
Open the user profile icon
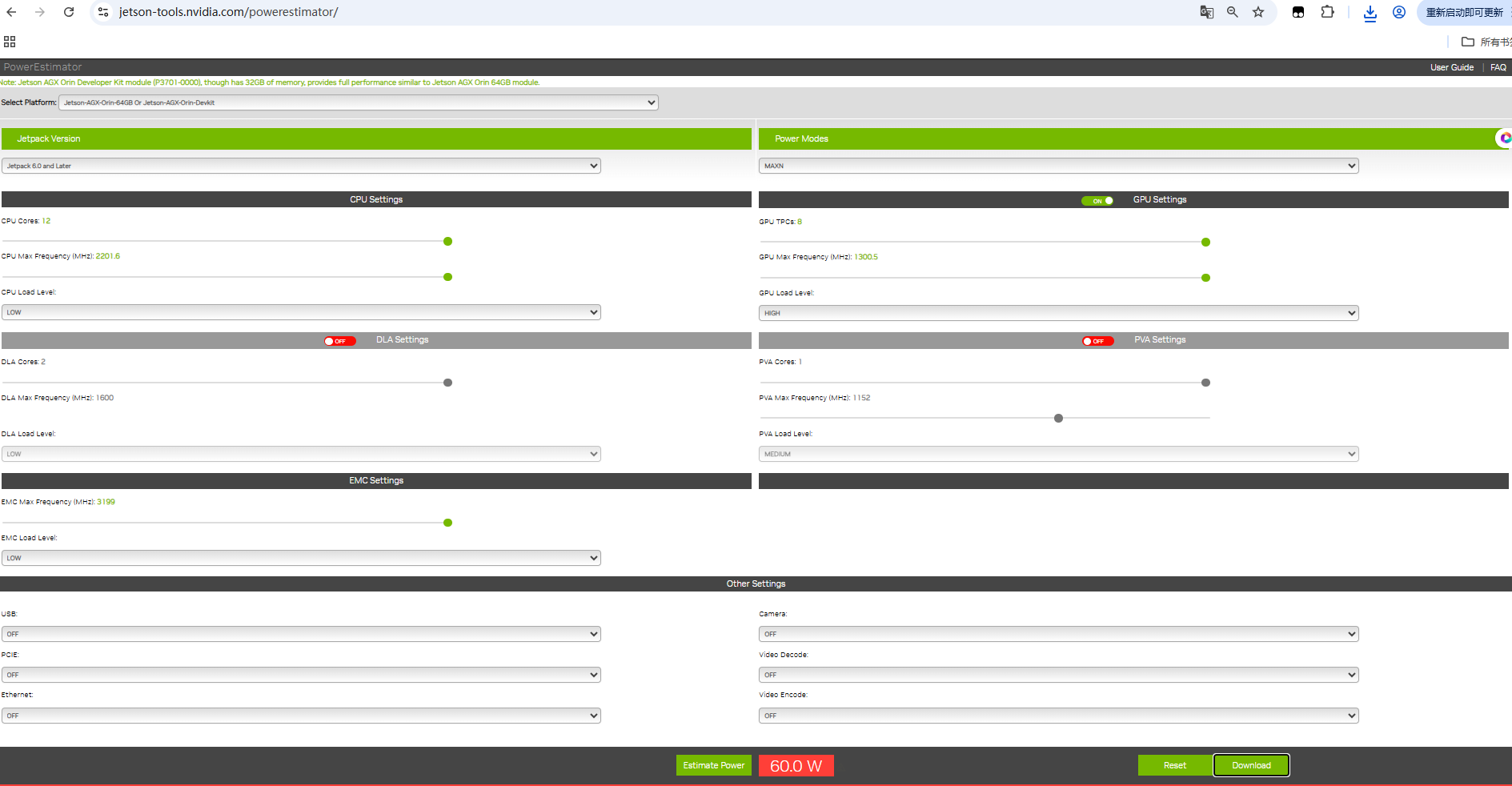point(1398,12)
